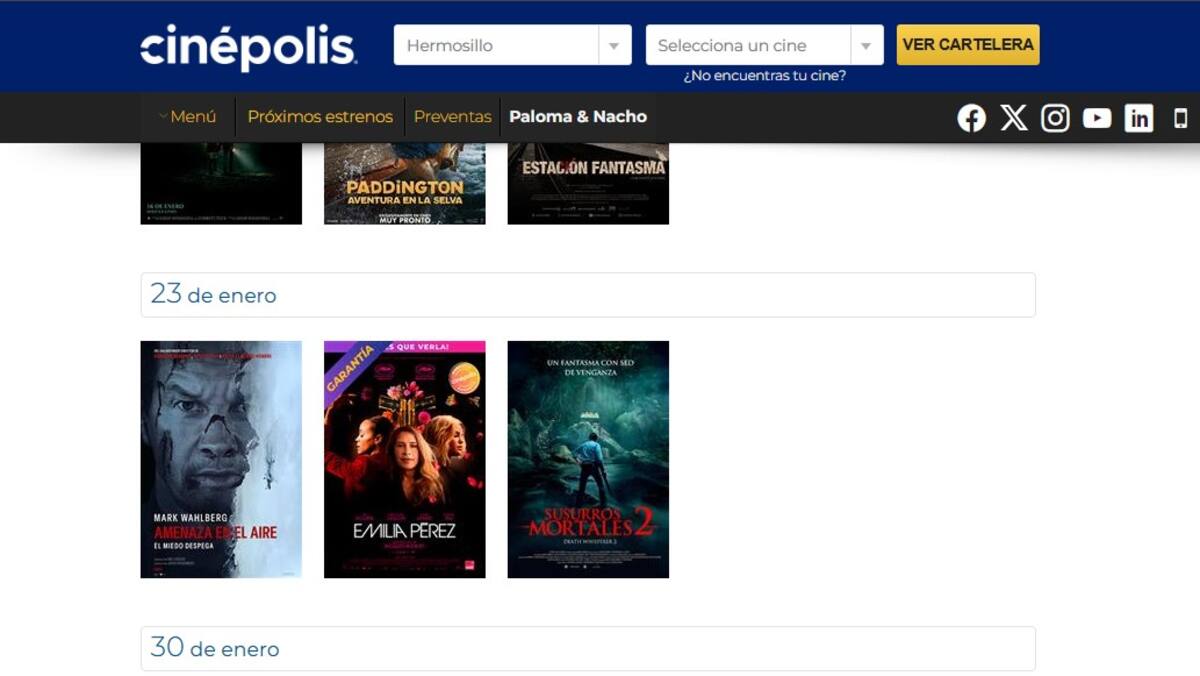Go to the Preventas menu item
1200x676 pixels.
pyautogui.click(x=452, y=117)
